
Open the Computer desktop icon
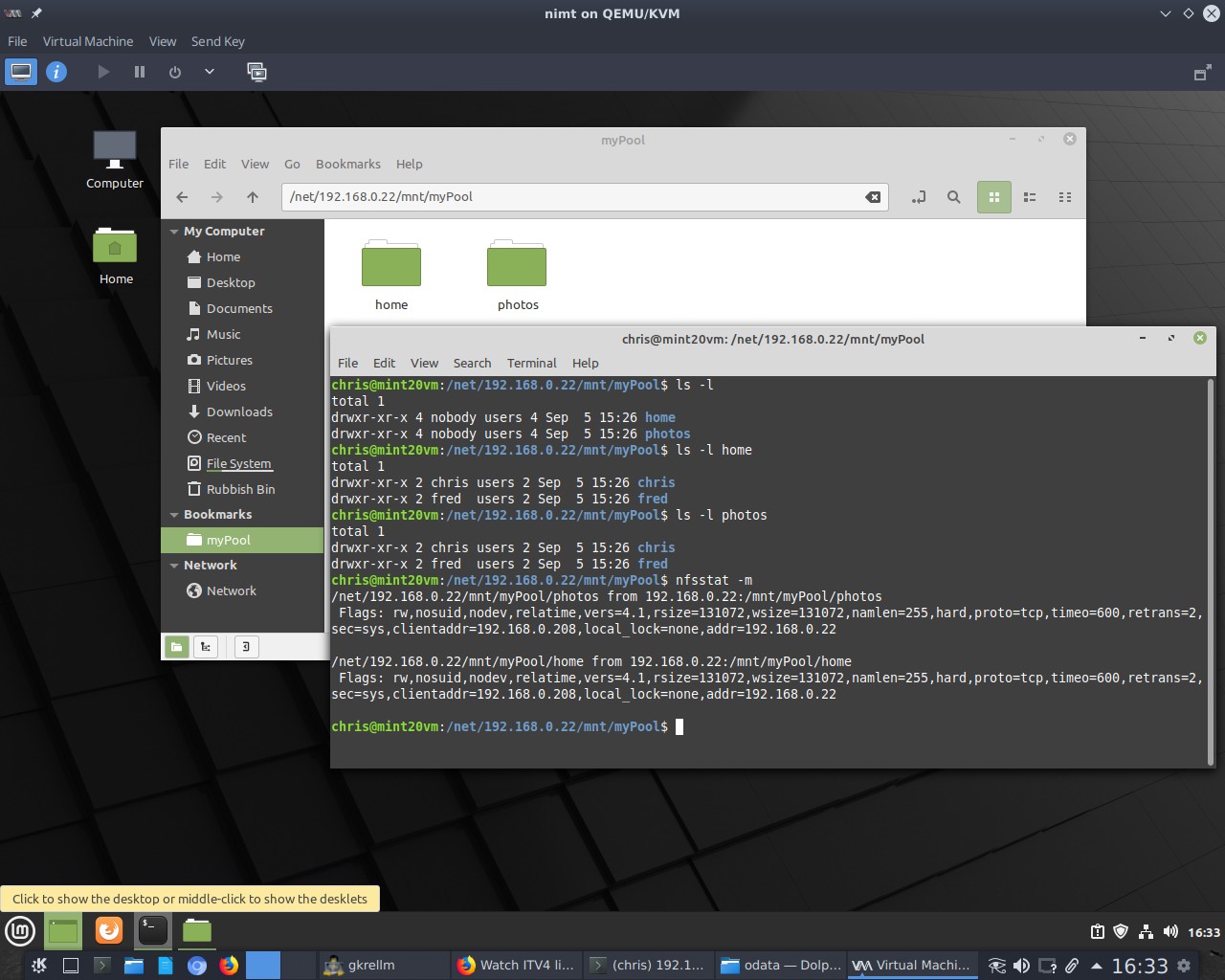[x=115, y=160]
